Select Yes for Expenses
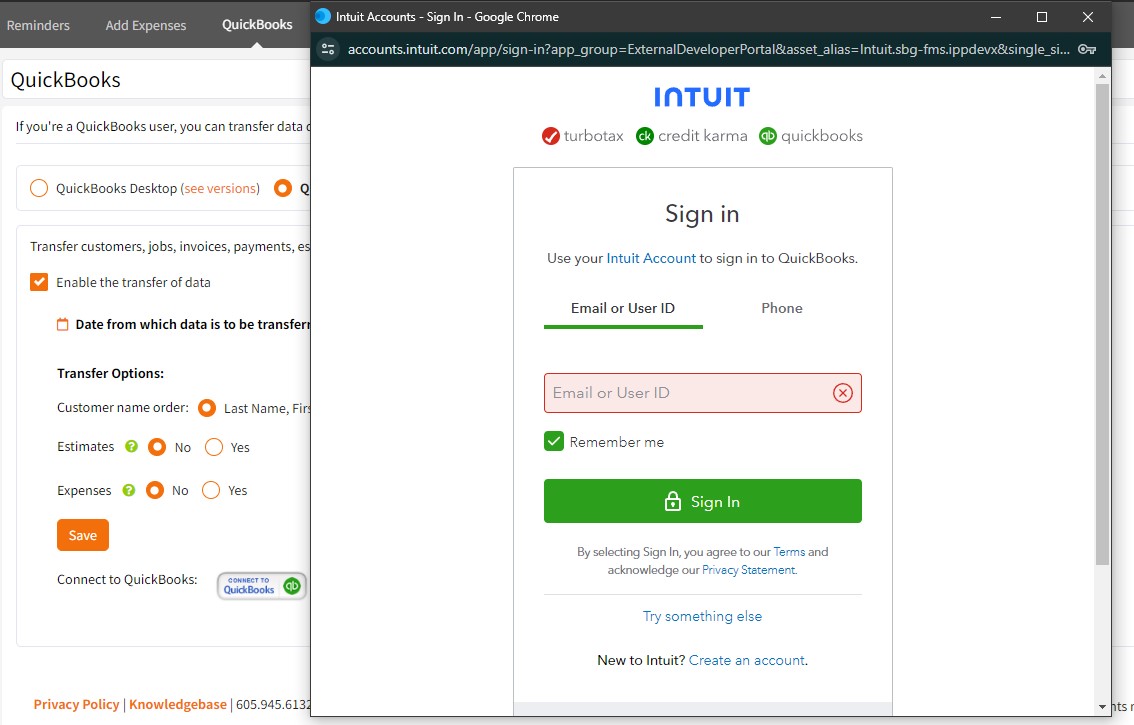 coord(211,491)
